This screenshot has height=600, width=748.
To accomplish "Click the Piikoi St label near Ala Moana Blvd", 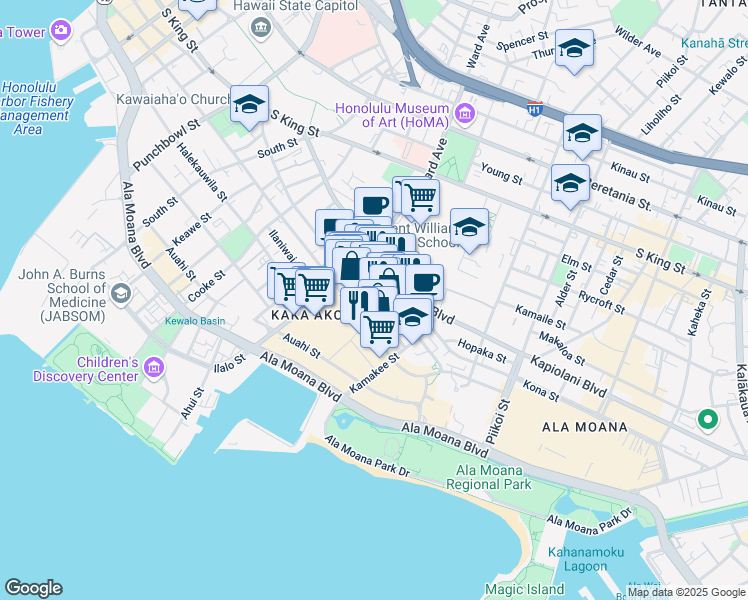I will 498,422.
